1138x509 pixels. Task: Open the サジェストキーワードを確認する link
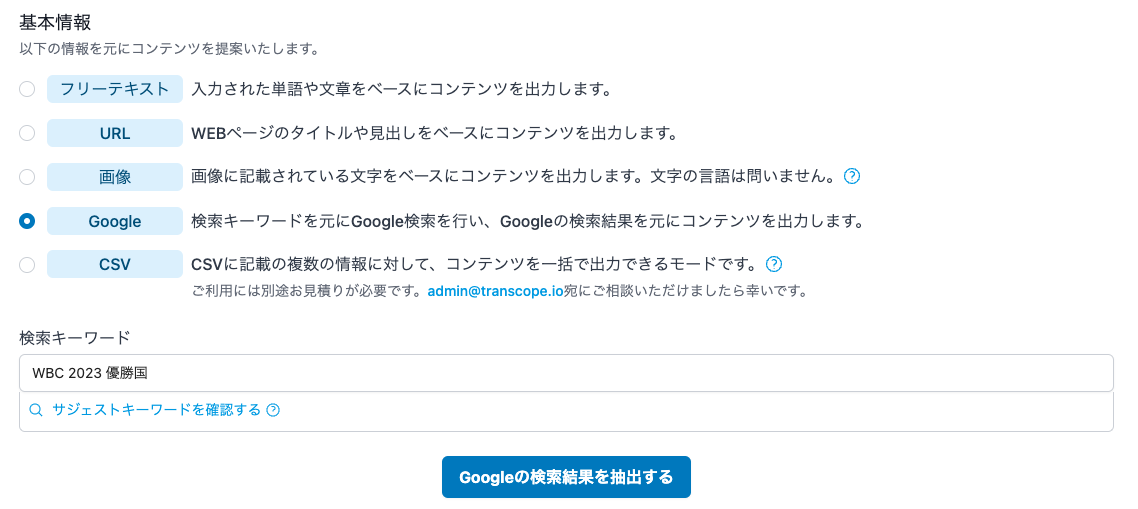point(156,410)
